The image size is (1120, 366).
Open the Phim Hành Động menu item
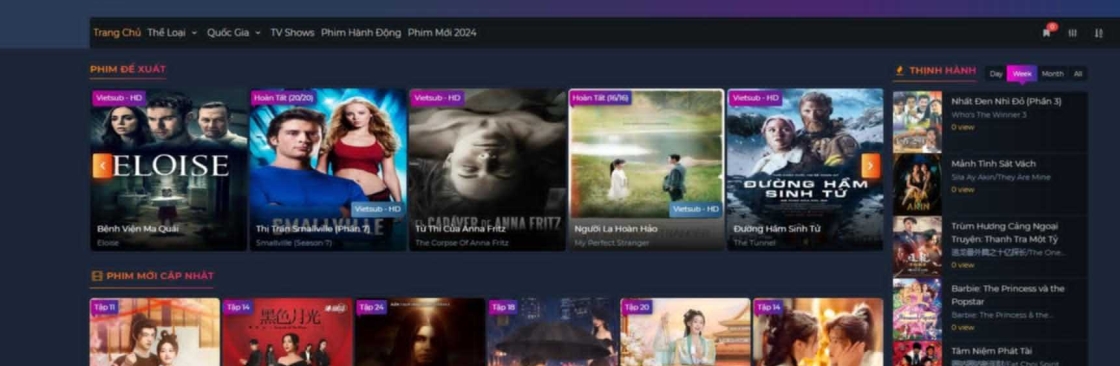pyautogui.click(x=361, y=33)
